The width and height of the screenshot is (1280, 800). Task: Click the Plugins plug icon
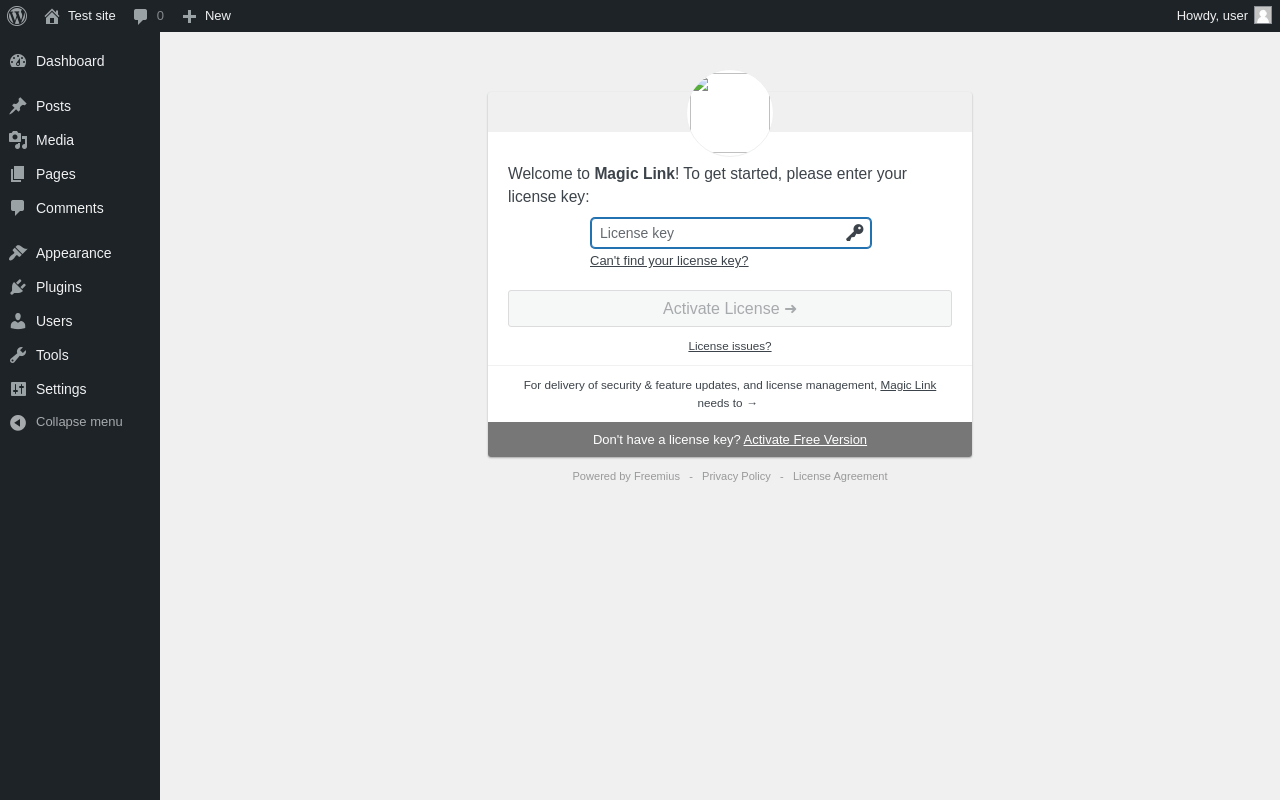pyautogui.click(x=18, y=287)
